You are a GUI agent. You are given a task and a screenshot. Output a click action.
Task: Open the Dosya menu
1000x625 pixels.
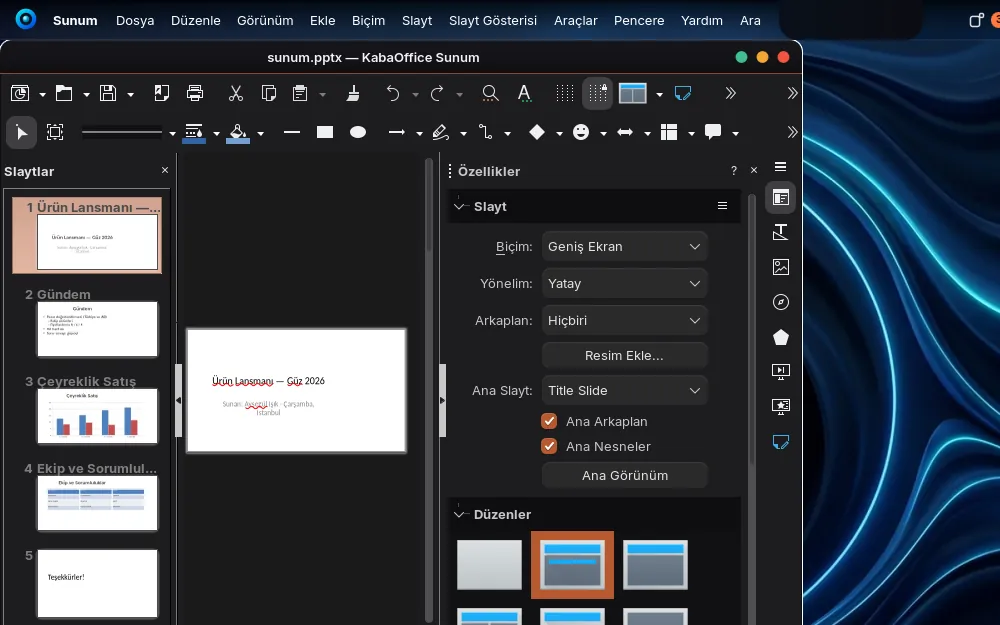click(135, 20)
